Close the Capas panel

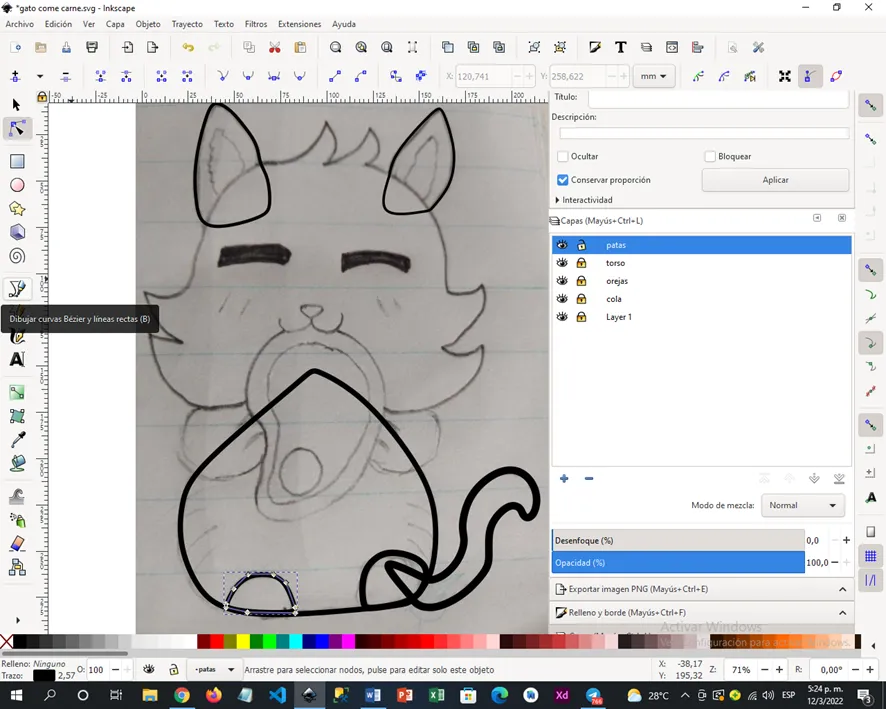[x=841, y=218]
